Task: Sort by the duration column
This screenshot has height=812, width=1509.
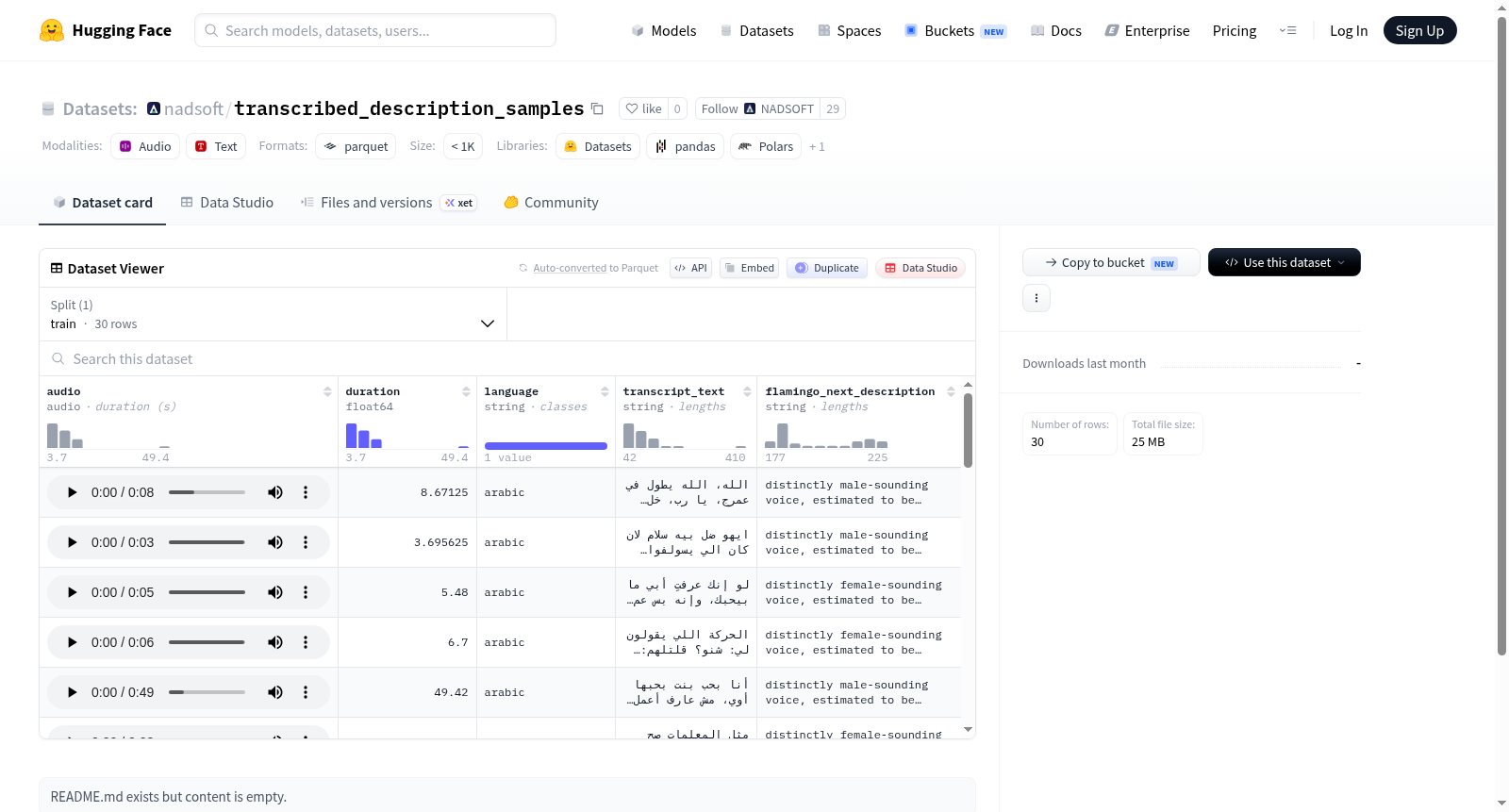Action: (x=466, y=391)
